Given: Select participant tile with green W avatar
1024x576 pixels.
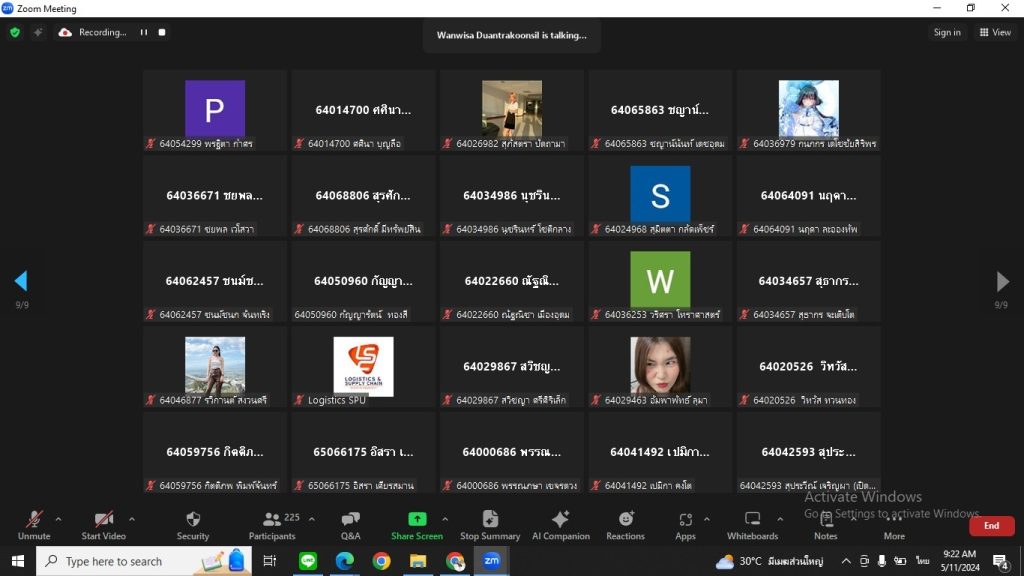Looking at the screenshot, I should (x=660, y=281).
